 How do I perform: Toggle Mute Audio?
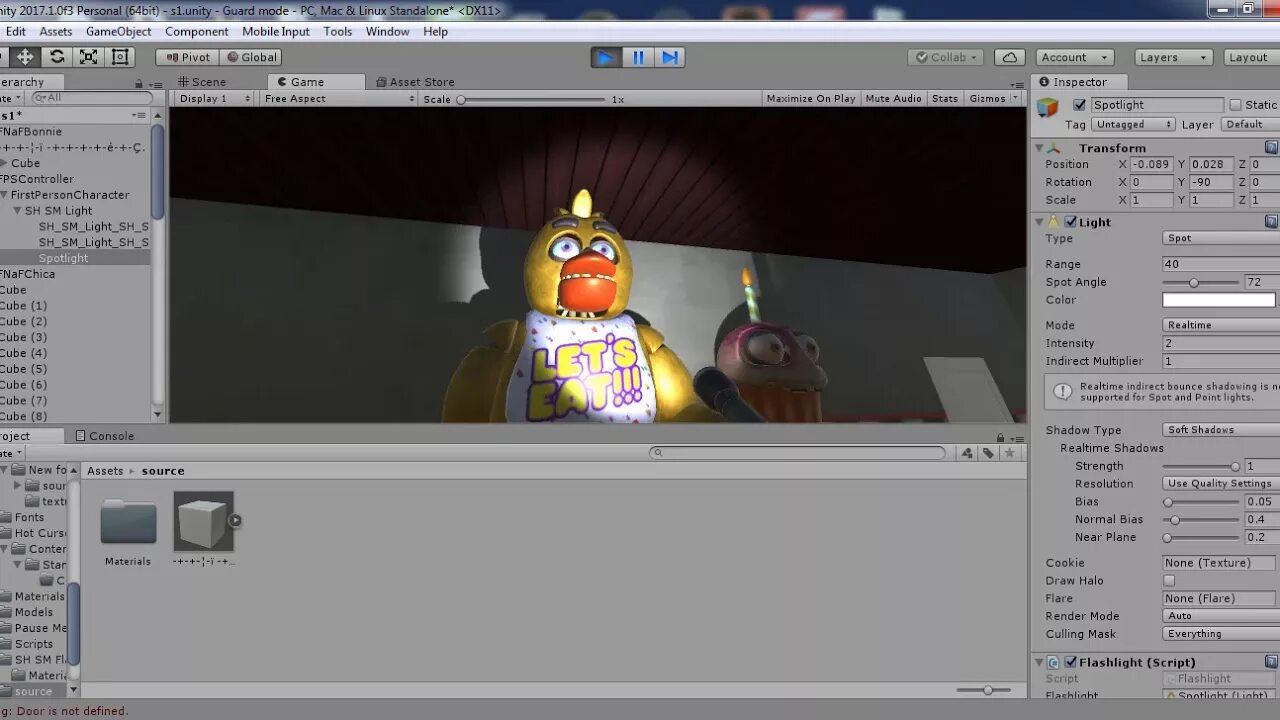pos(893,98)
